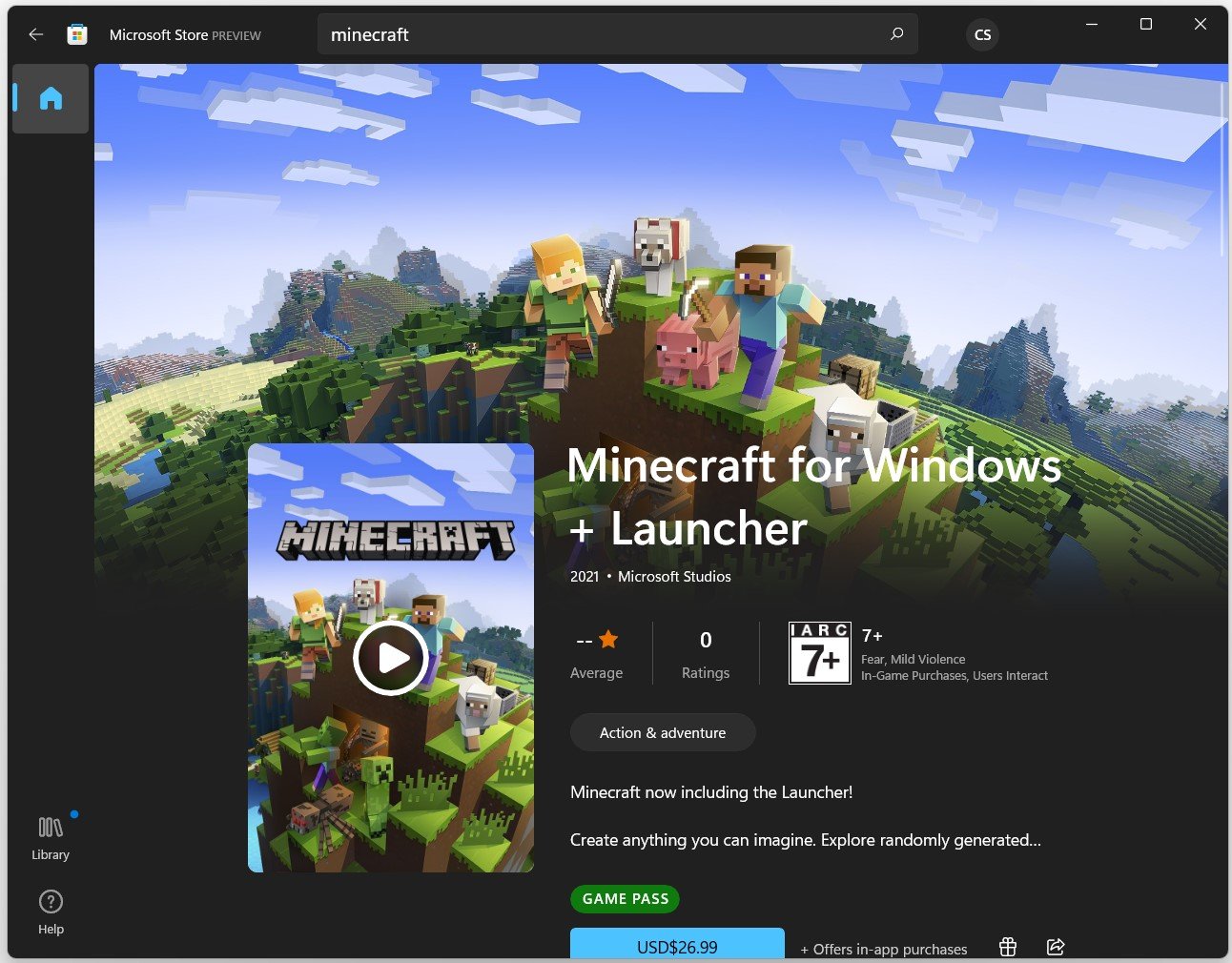Click 'Fear, Mild Violence' rating descriptor
Screen dimensions: 1232x963
point(914,659)
